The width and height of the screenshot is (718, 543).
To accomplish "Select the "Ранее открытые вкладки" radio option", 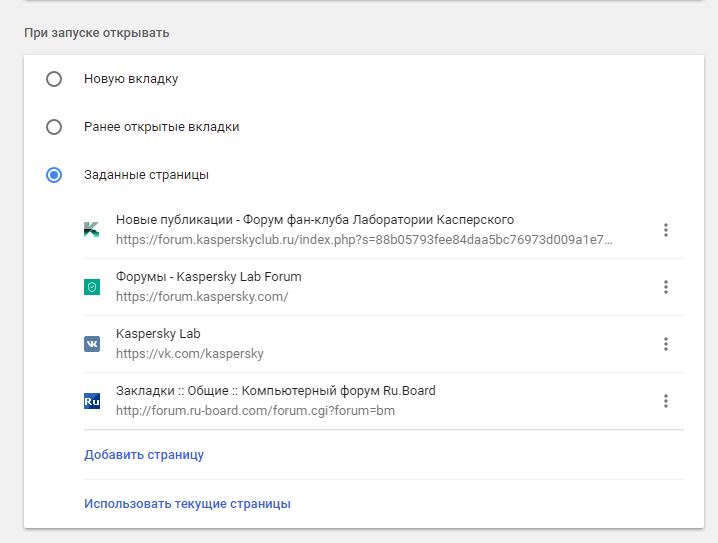I will point(54,127).
